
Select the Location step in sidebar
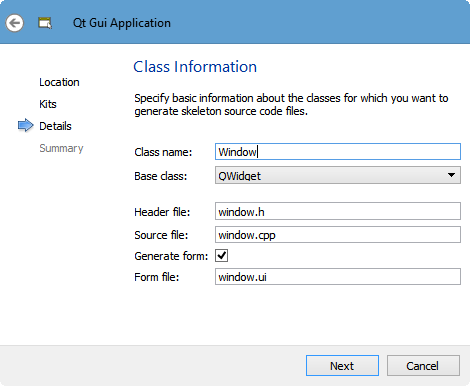coord(59,82)
